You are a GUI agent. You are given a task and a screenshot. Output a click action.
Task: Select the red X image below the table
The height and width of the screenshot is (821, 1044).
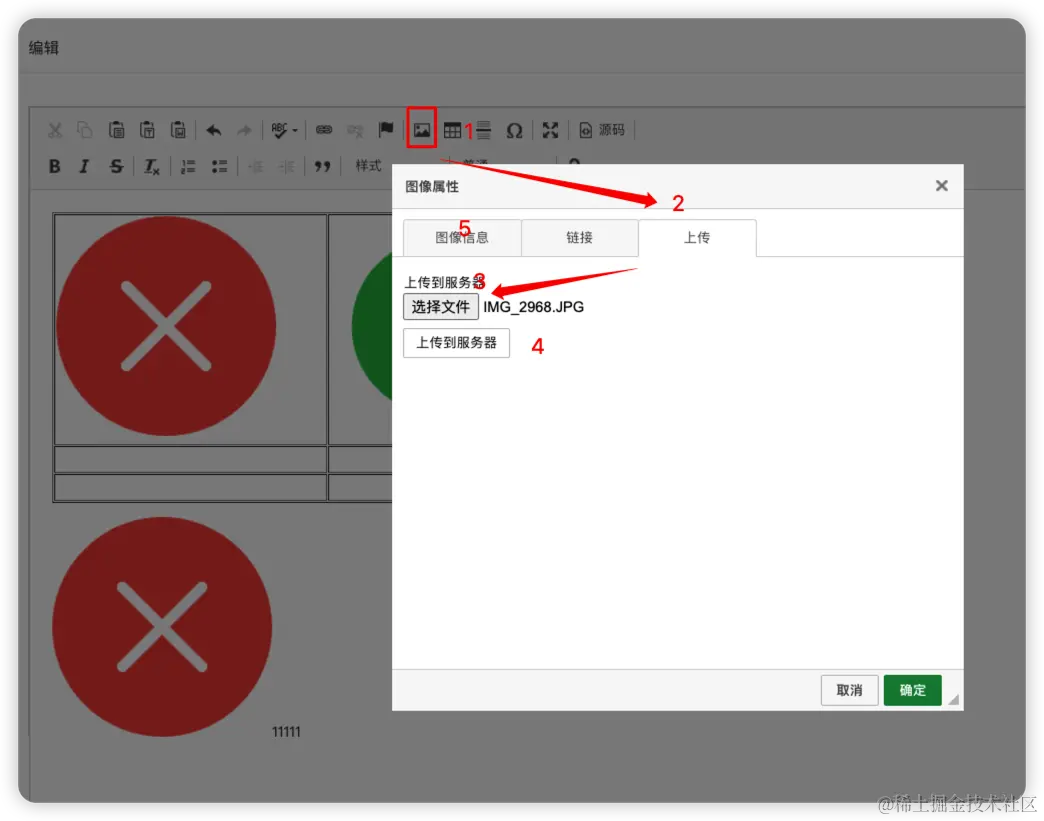162,627
